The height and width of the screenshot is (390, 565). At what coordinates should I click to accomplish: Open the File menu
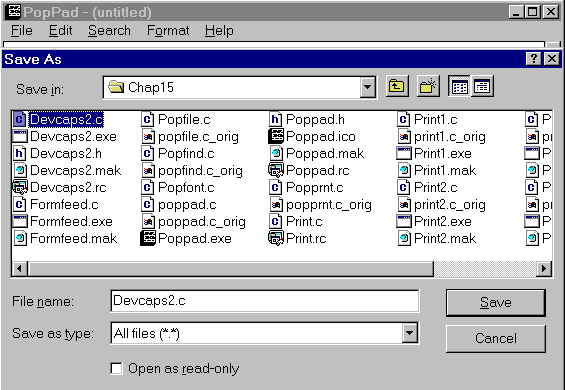pos(22,31)
